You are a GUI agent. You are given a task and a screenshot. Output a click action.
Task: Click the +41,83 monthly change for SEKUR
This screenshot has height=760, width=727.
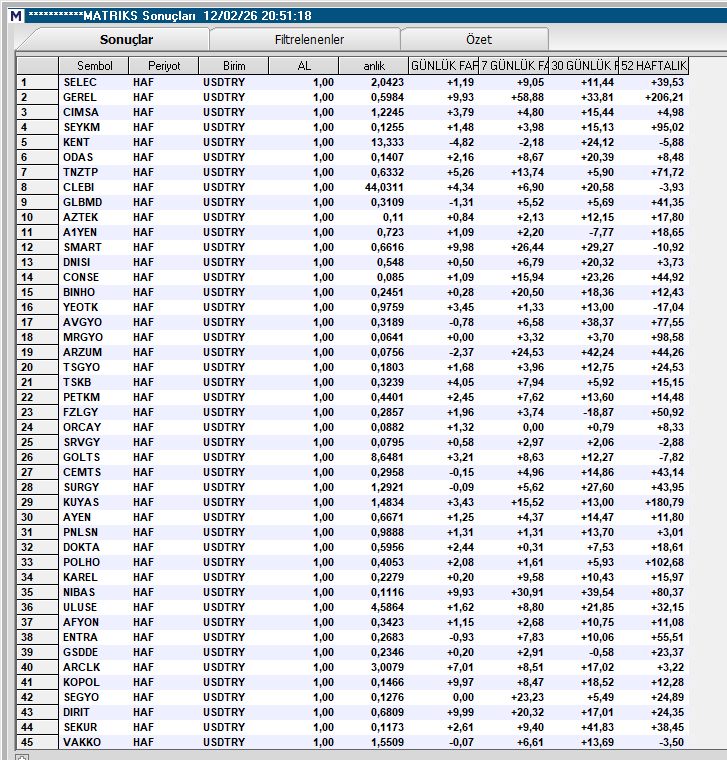(597, 728)
